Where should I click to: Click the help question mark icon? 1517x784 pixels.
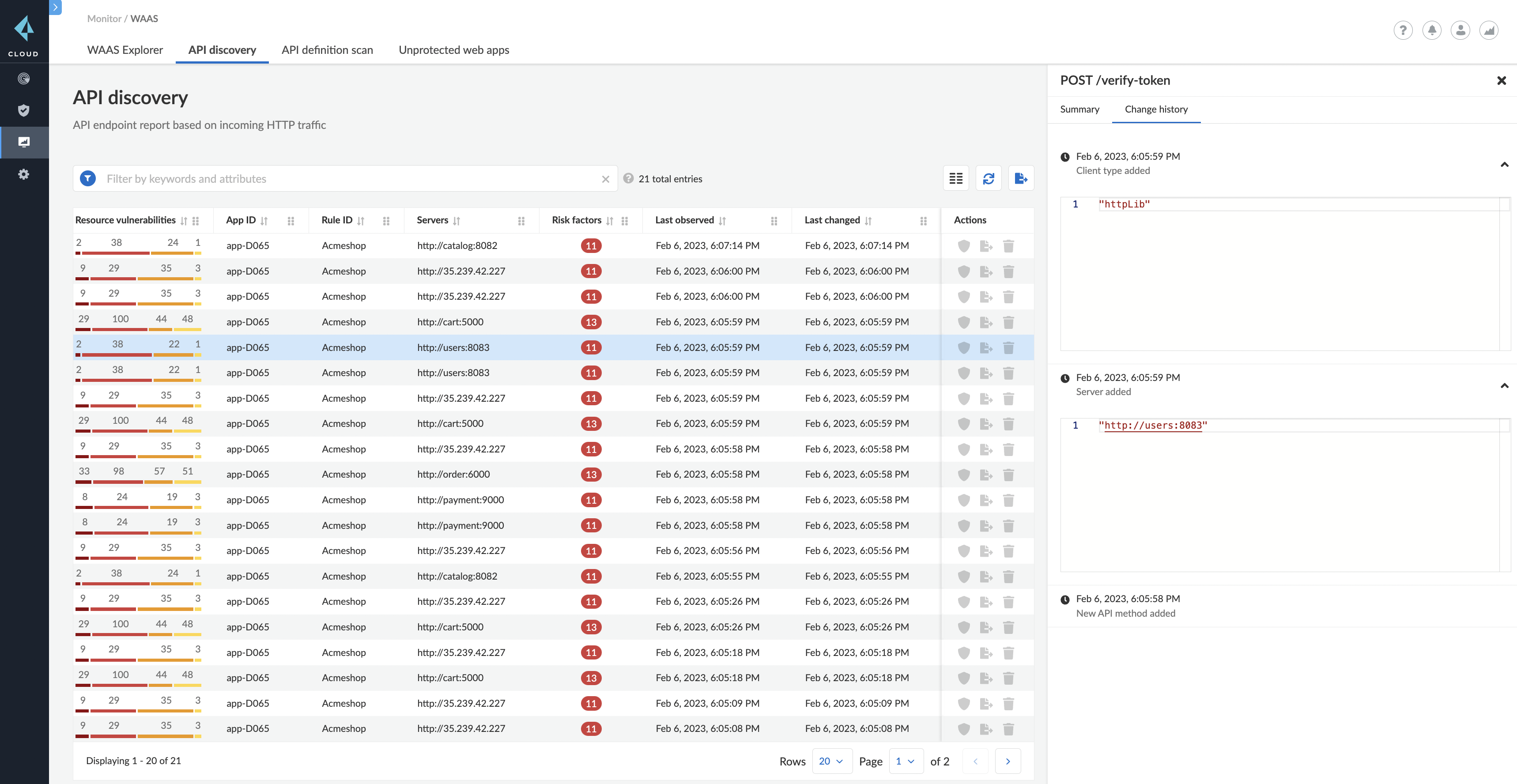tap(1403, 30)
